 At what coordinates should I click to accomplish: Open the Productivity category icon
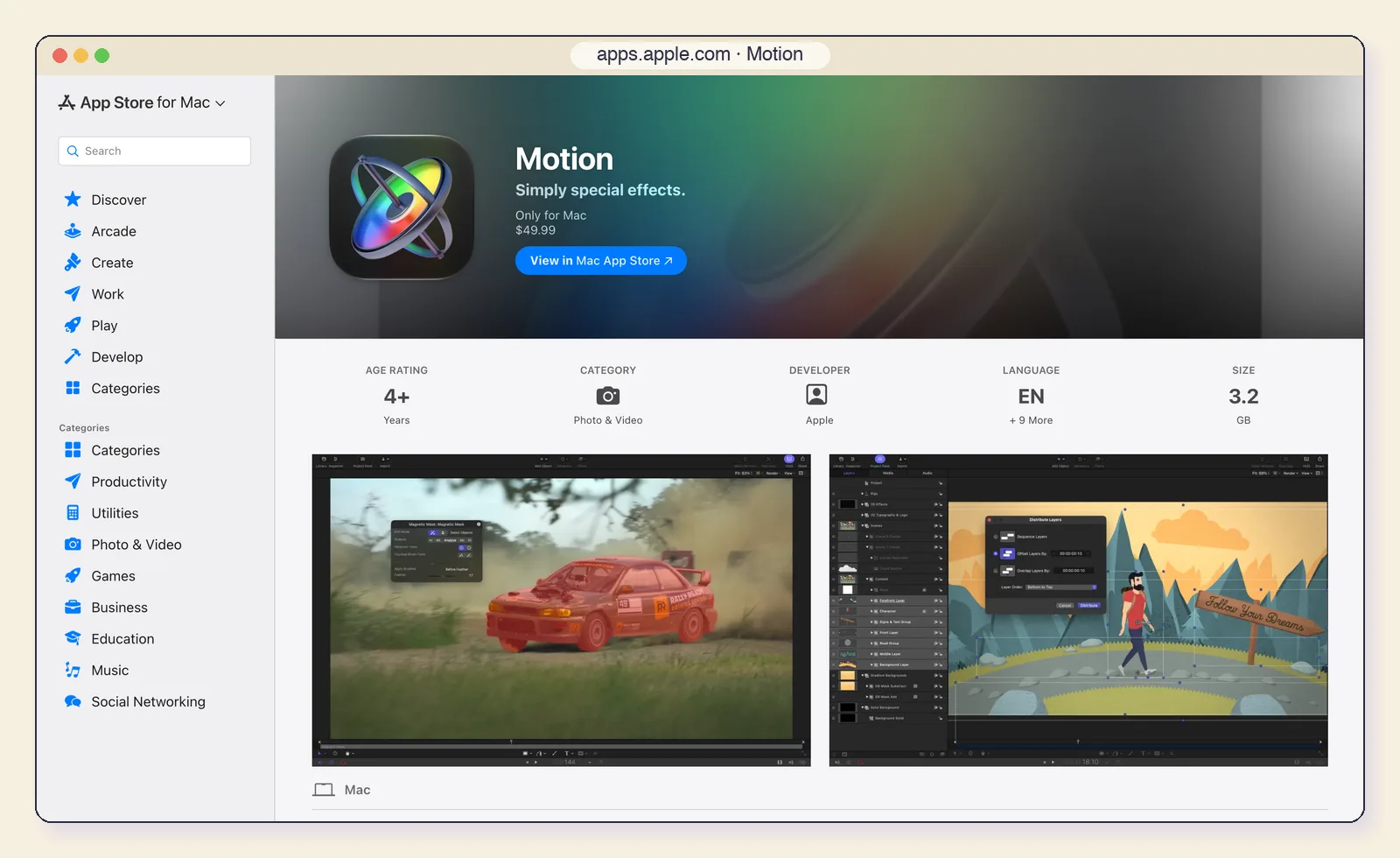click(73, 482)
